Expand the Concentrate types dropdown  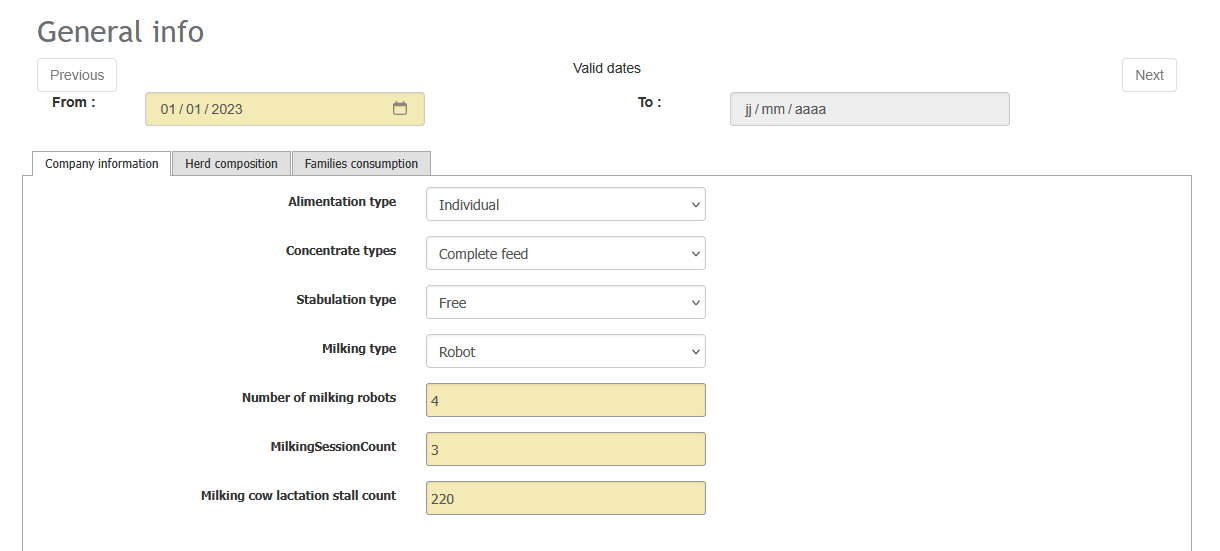[x=566, y=253]
